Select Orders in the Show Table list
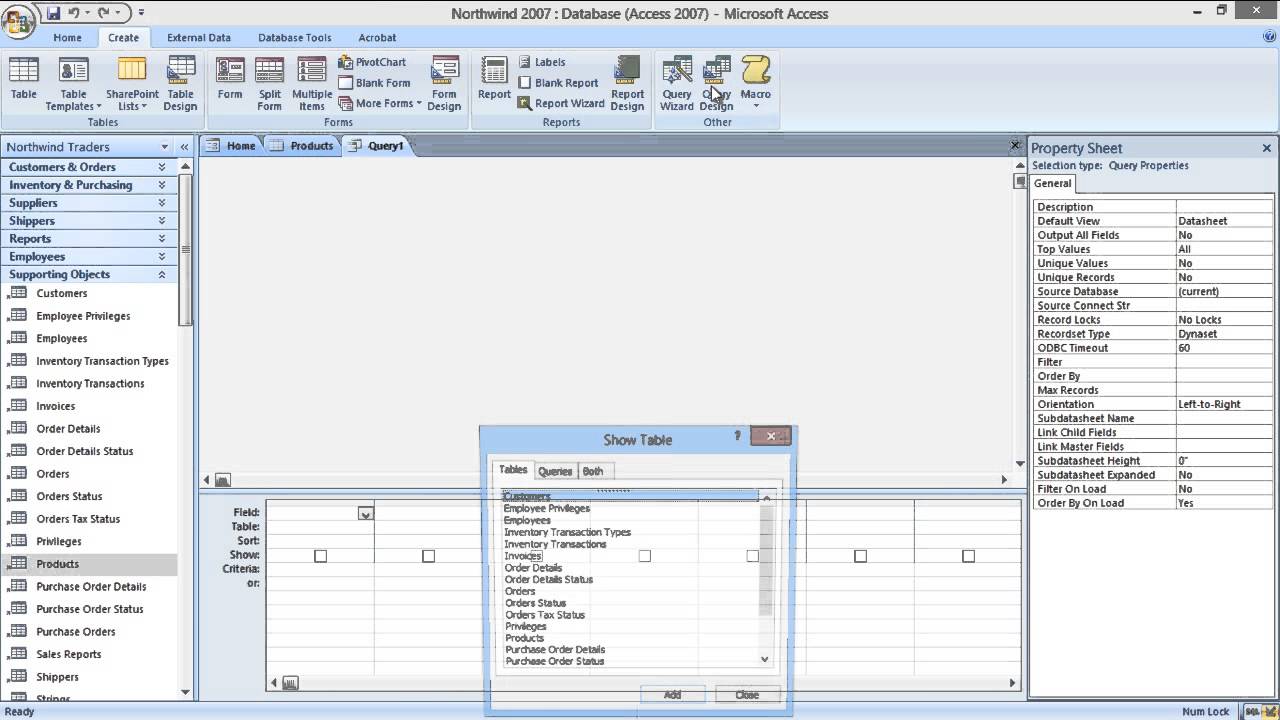This screenshot has height=720, width=1280. click(x=520, y=591)
